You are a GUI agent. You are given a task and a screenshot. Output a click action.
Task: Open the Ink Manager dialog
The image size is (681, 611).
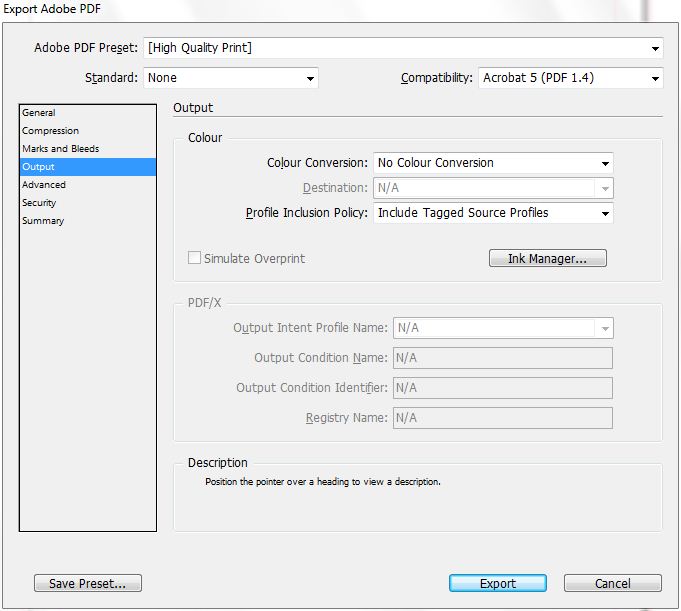coord(548,258)
